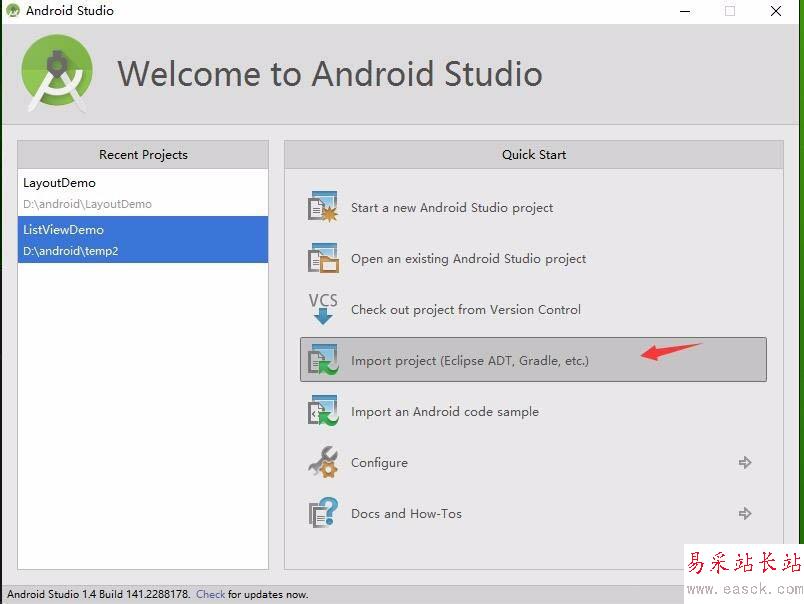Click the Configure wrench and gear icon
The height and width of the screenshot is (604, 804).
pos(323,461)
